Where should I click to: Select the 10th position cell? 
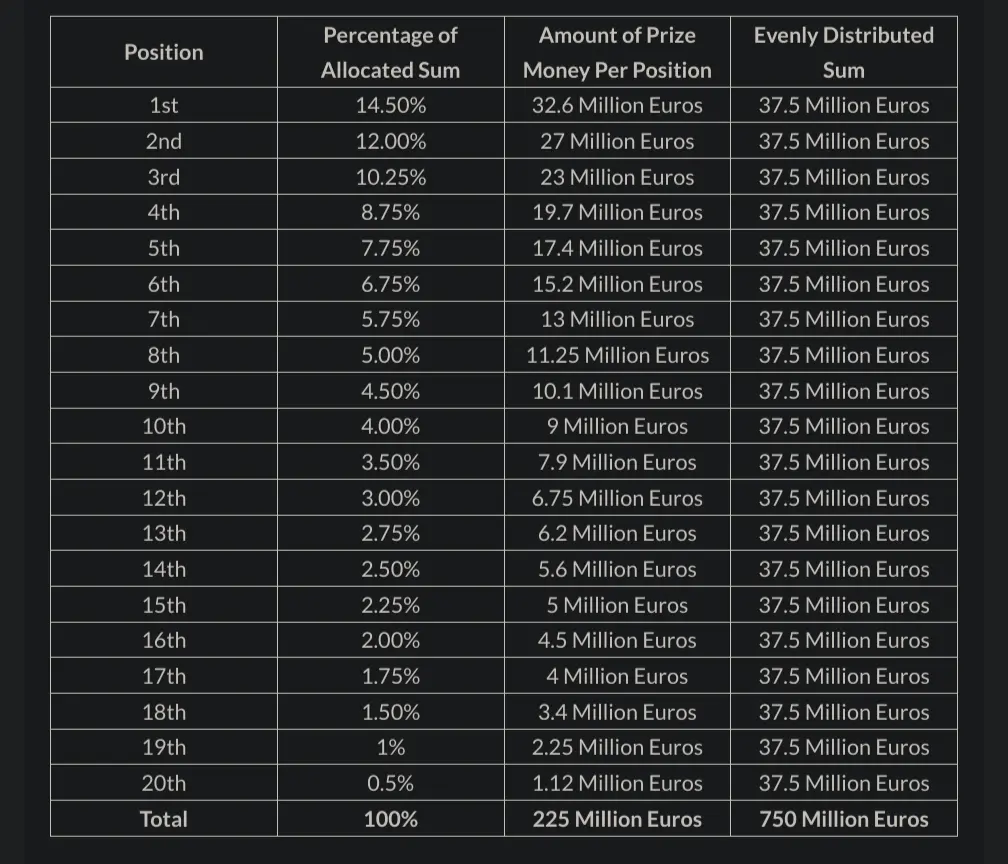164,426
